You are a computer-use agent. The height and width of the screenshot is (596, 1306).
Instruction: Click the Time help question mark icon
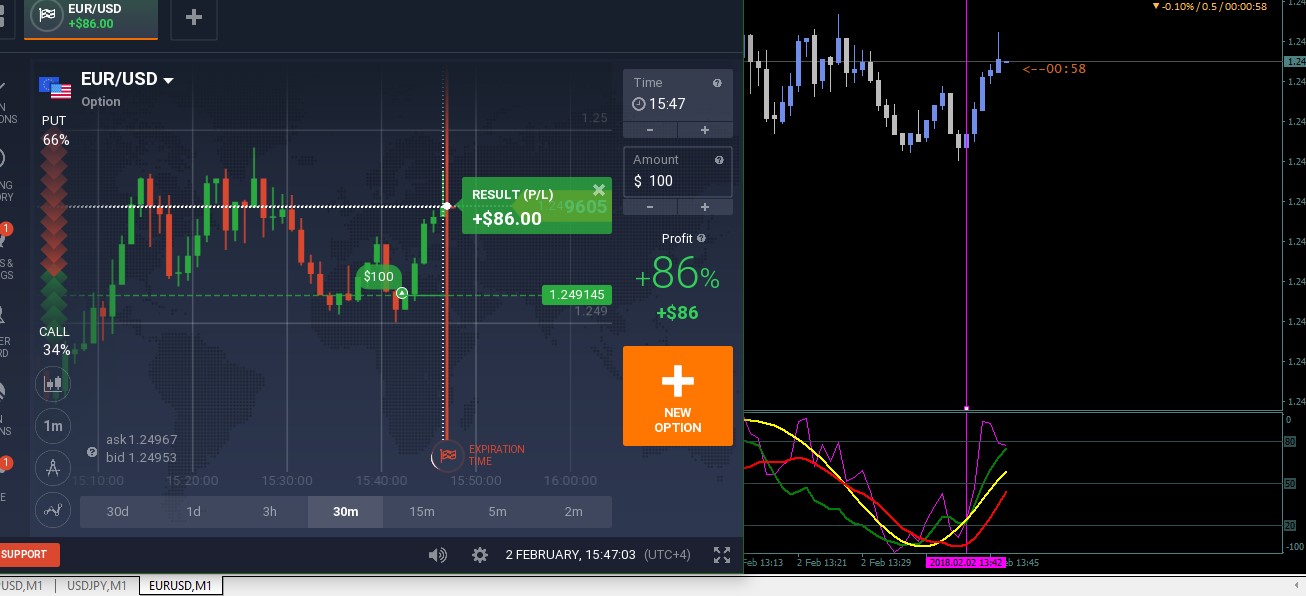tap(717, 83)
